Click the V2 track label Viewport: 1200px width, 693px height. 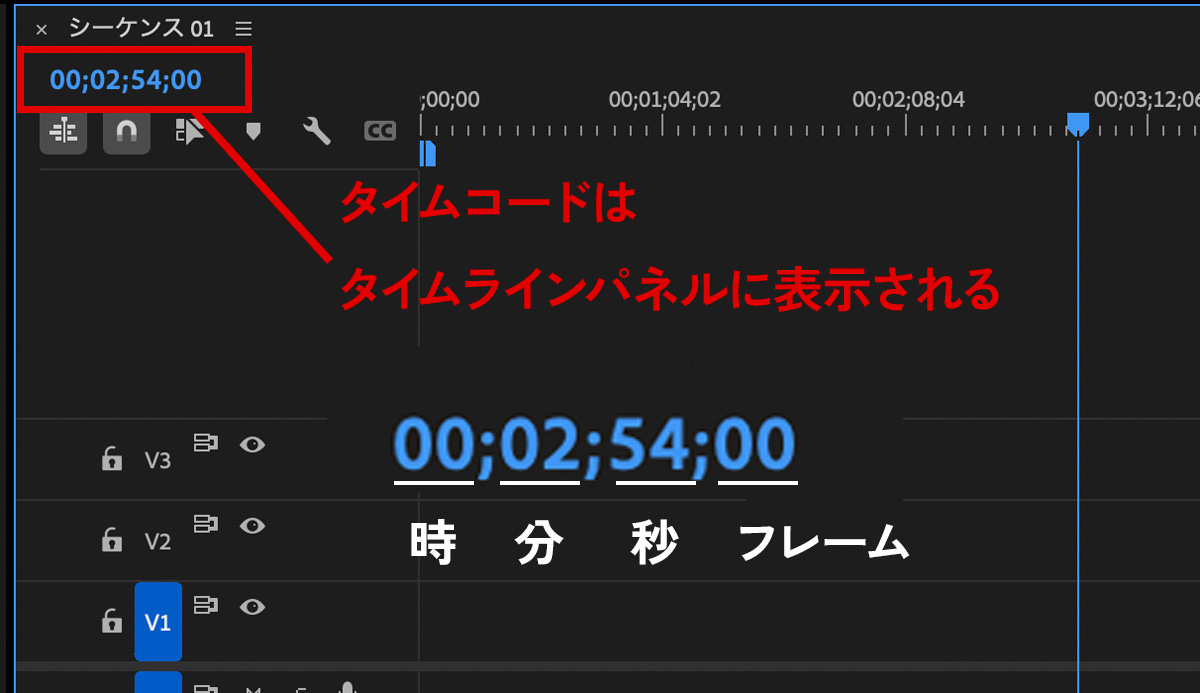(158, 542)
